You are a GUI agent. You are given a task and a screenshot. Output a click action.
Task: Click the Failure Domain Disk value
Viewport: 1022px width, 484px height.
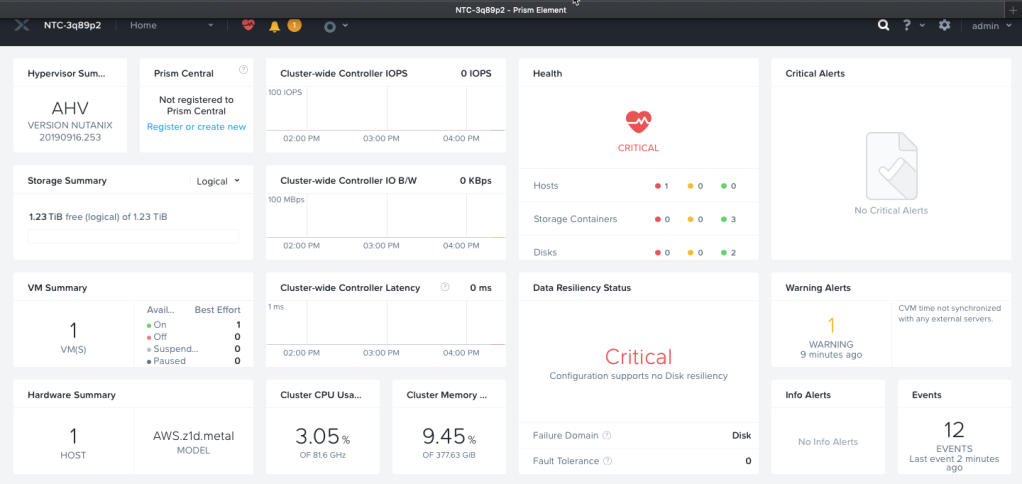coord(741,435)
